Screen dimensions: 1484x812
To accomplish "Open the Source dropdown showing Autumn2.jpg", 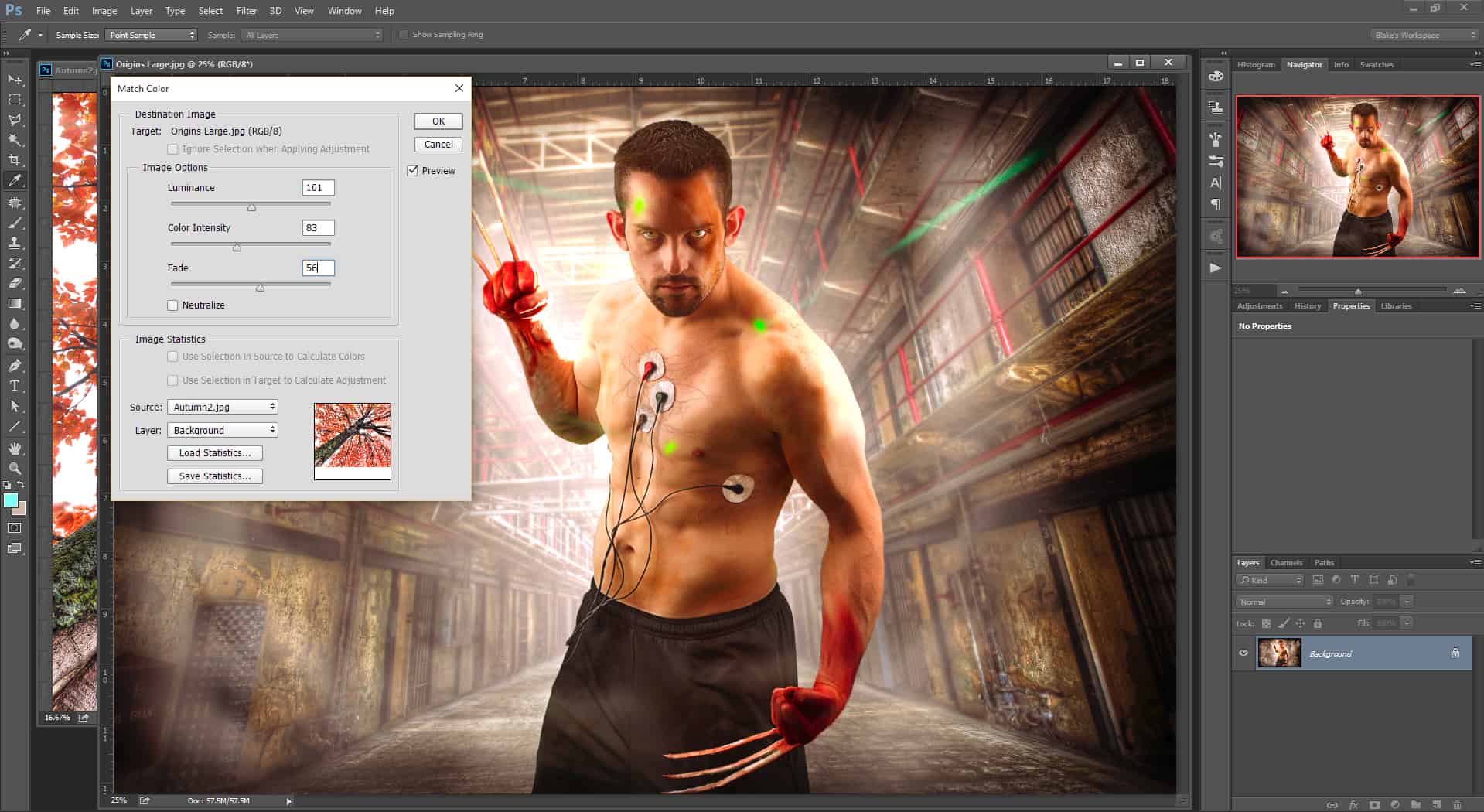I will [x=223, y=407].
